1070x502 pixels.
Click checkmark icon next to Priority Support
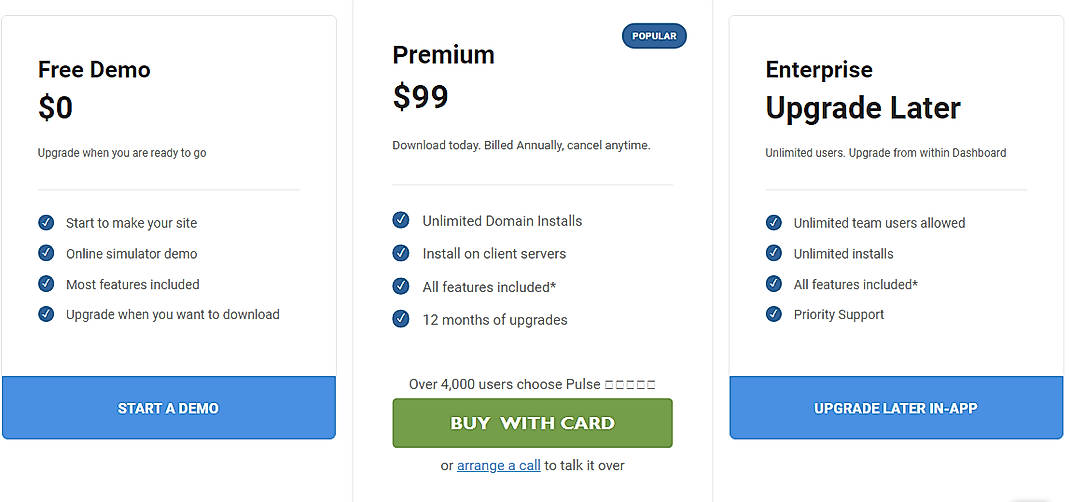pos(774,314)
